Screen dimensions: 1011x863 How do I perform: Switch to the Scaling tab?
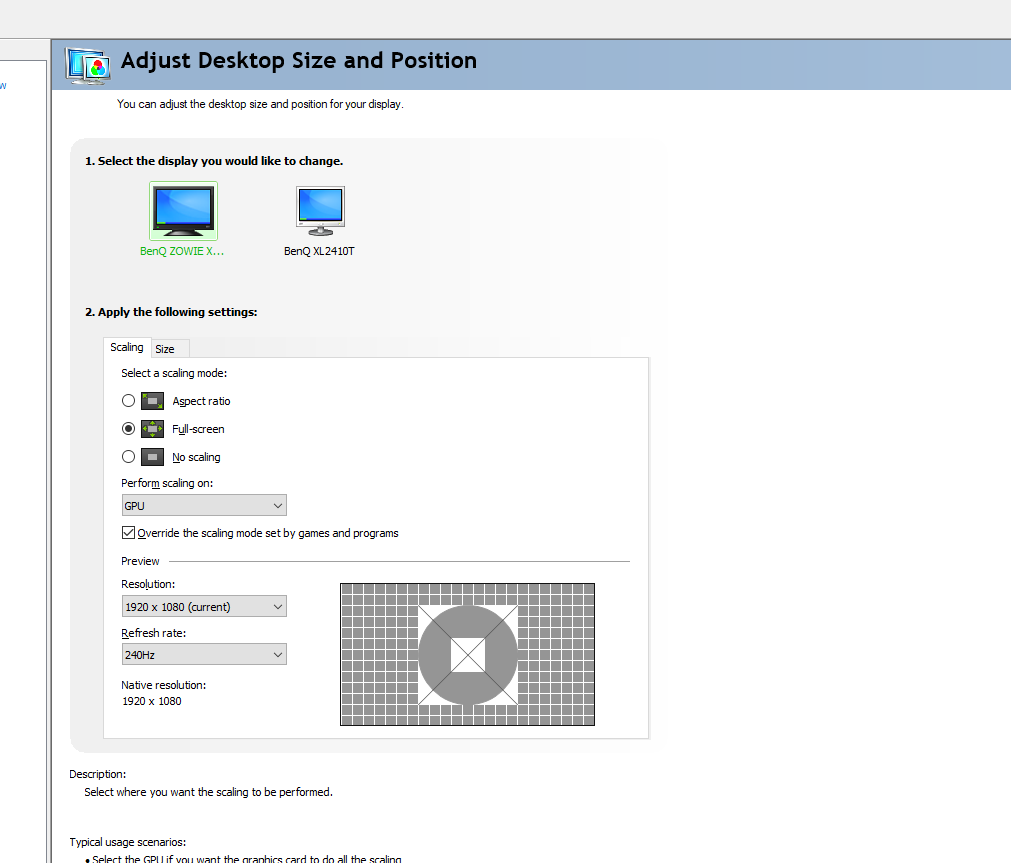tap(127, 347)
